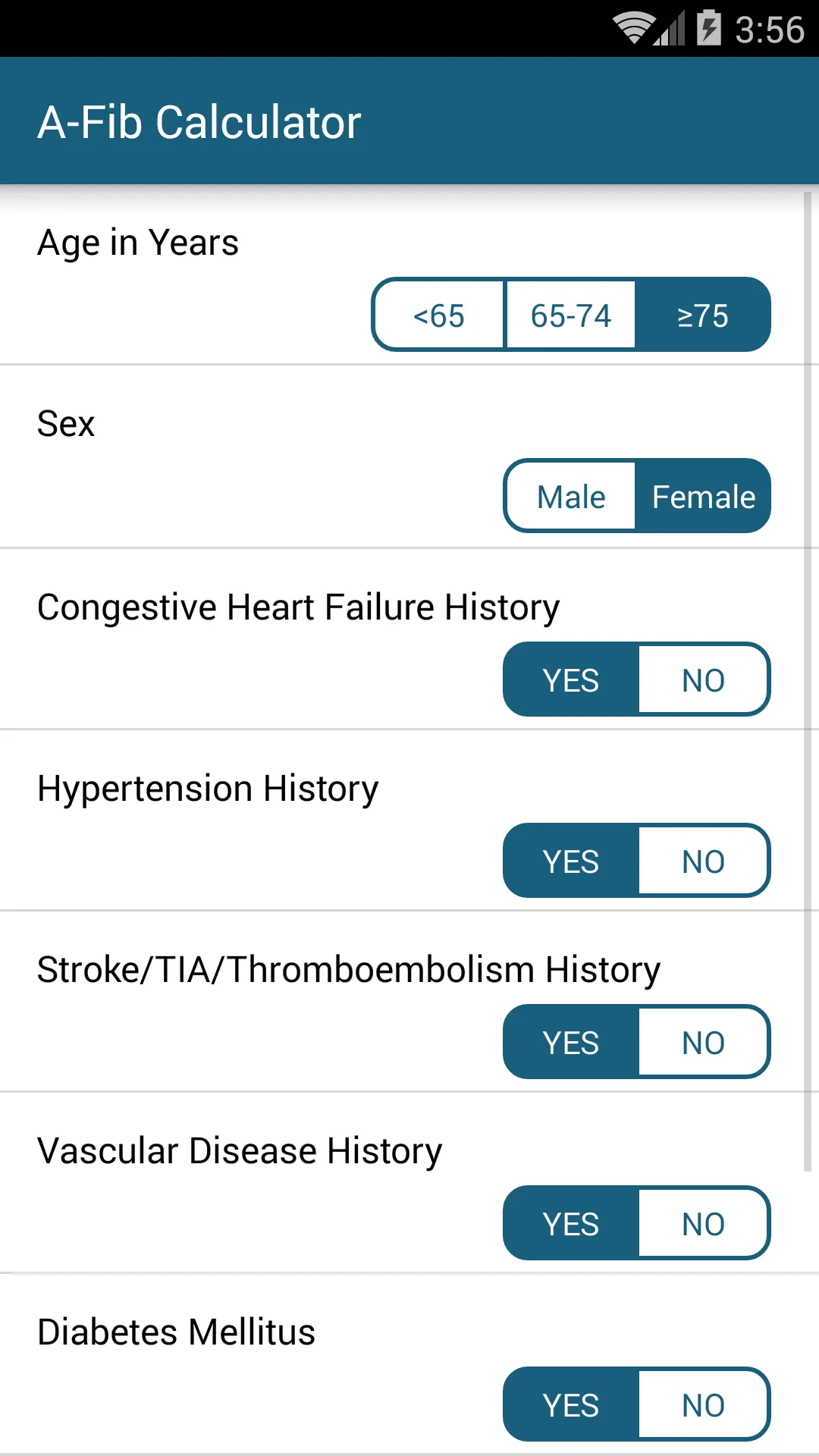Set Congestive Heart Failure History to NO
Screen dimensions: 819x1456
pyautogui.click(x=704, y=679)
